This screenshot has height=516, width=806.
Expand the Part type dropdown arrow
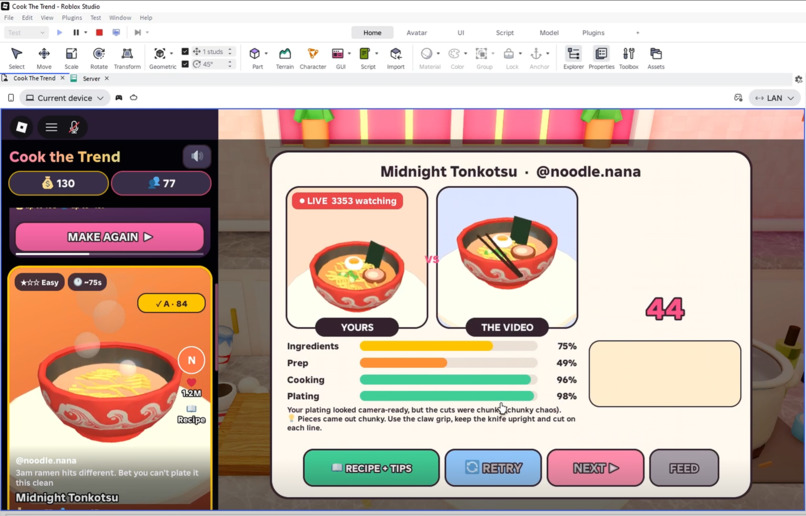tap(266, 53)
